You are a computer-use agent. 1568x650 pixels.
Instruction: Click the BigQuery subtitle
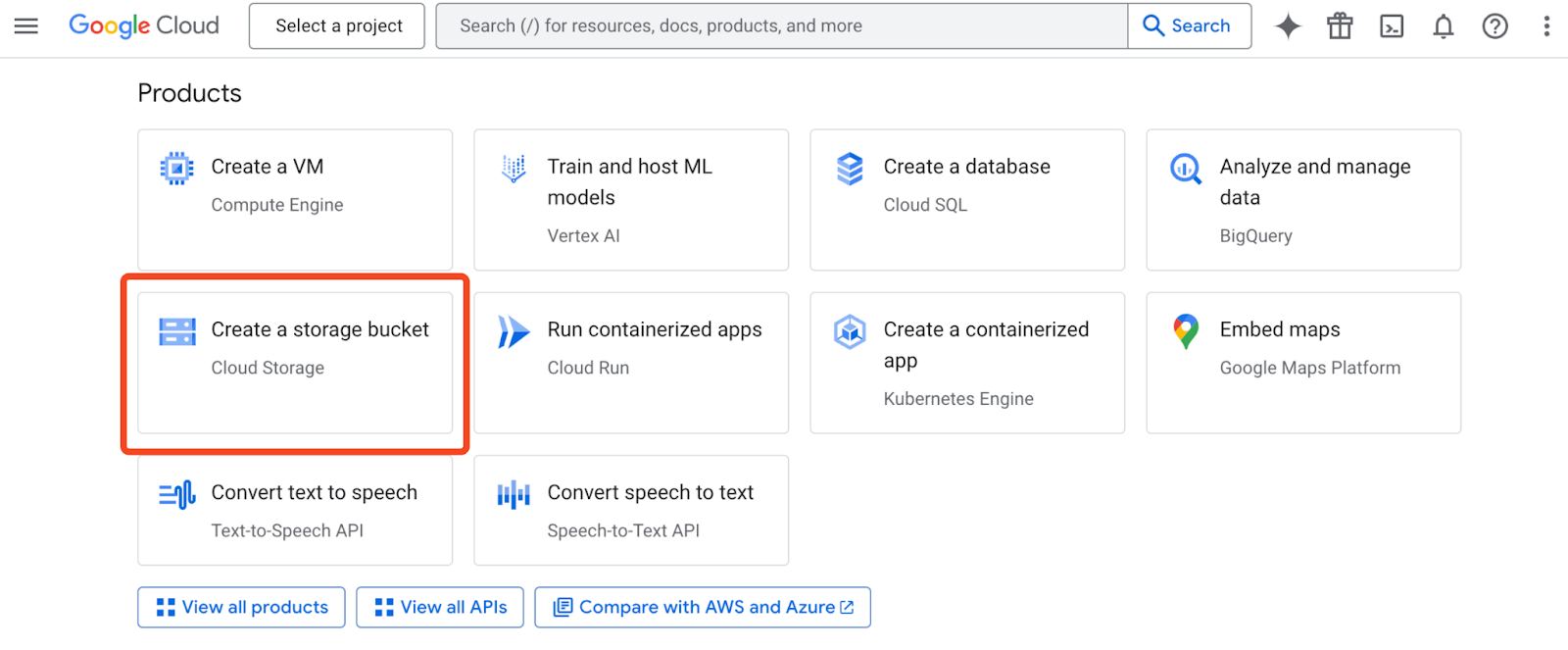tap(1256, 236)
